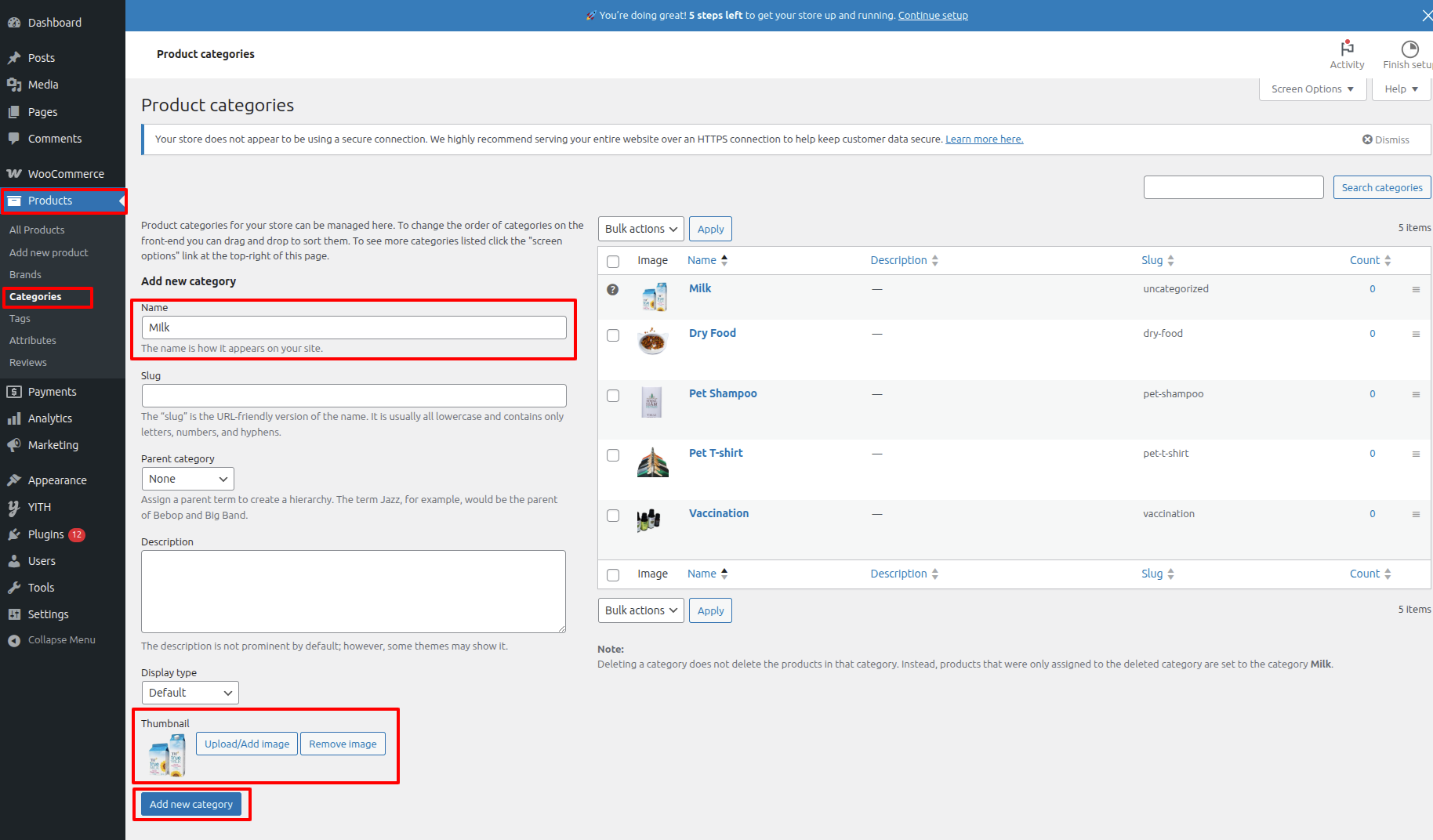
Task: Click the Finish setup progress icon
Action: pos(1409,49)
